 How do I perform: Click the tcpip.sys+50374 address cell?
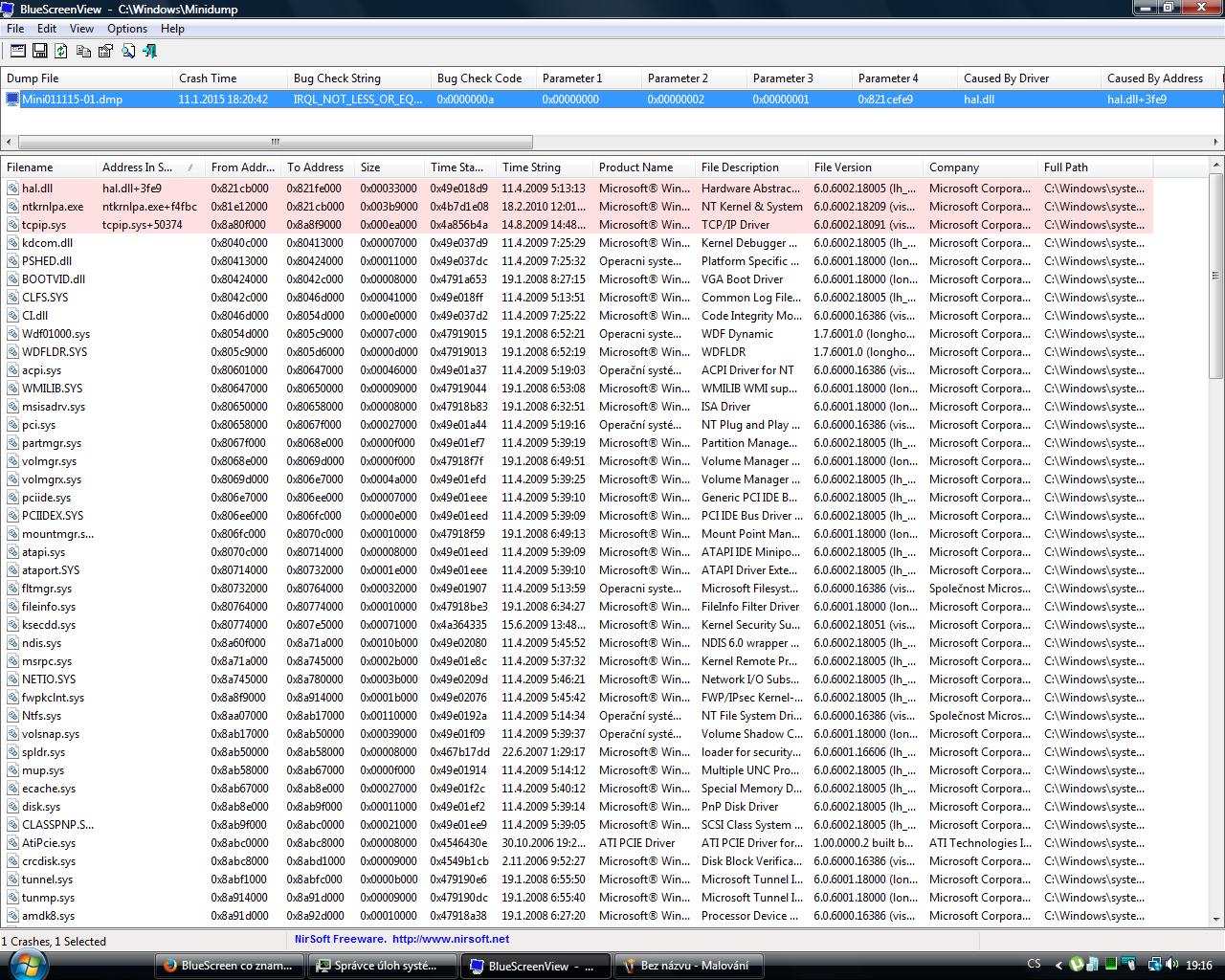point(143,225)
